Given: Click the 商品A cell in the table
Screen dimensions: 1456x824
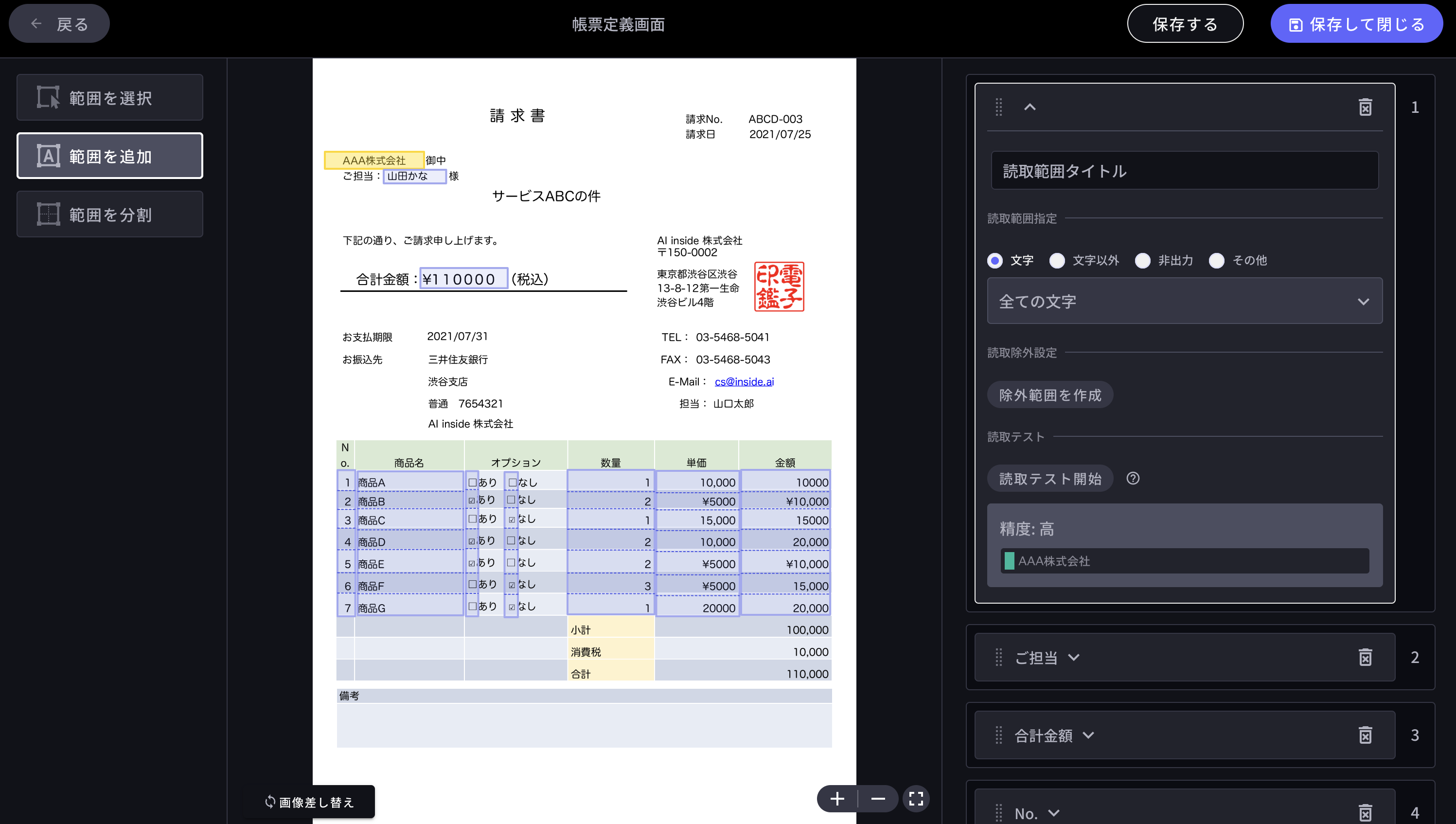Looking at the screenshot, I should (x=409, y=482).
